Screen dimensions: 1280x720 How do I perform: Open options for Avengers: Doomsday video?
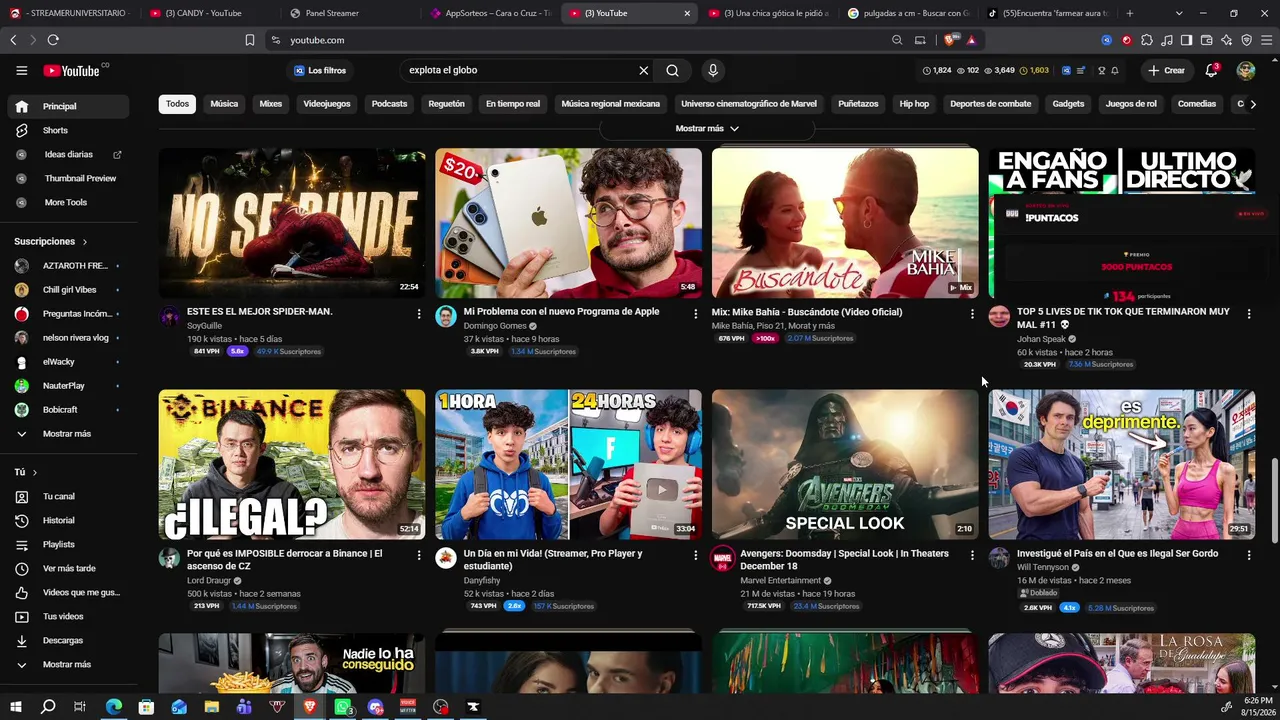click(972, 556)
